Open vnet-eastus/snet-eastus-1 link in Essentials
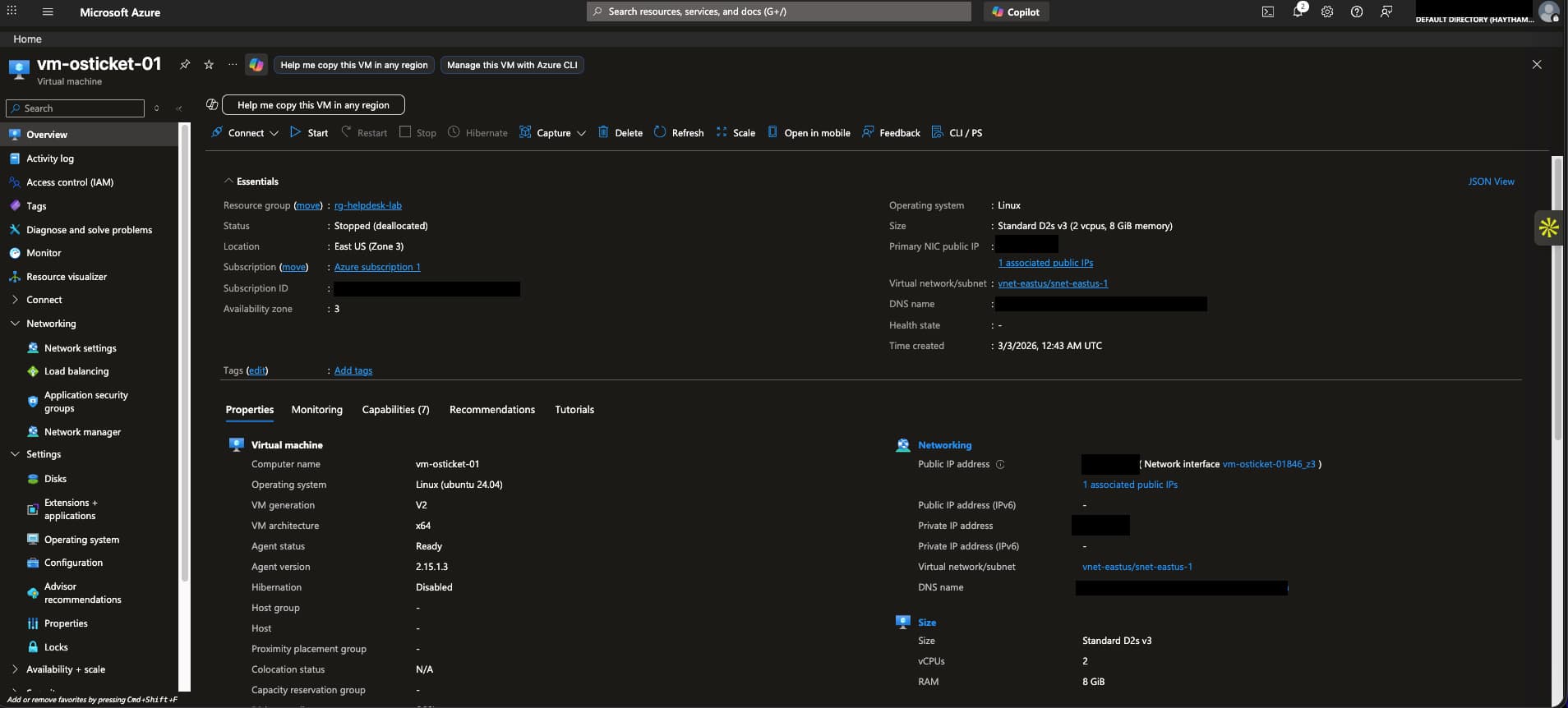Viewport: 1568px width, 708px height. click(x=1052, y=283)
